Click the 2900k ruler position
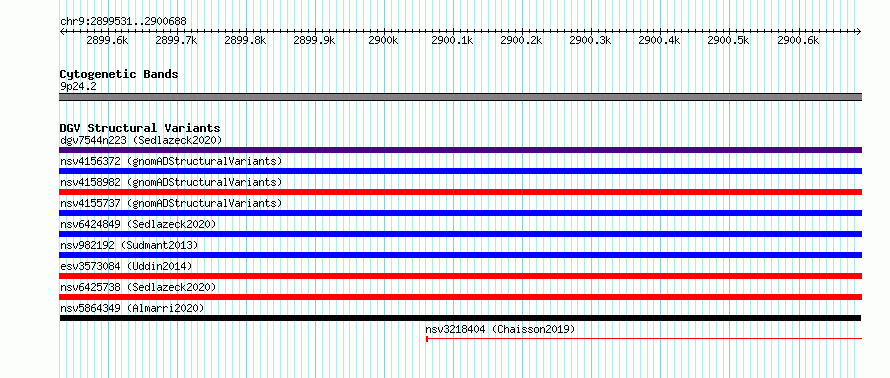The width and height of the screenshot is (890, 378). pyautogui.click(x=384, y=40)
